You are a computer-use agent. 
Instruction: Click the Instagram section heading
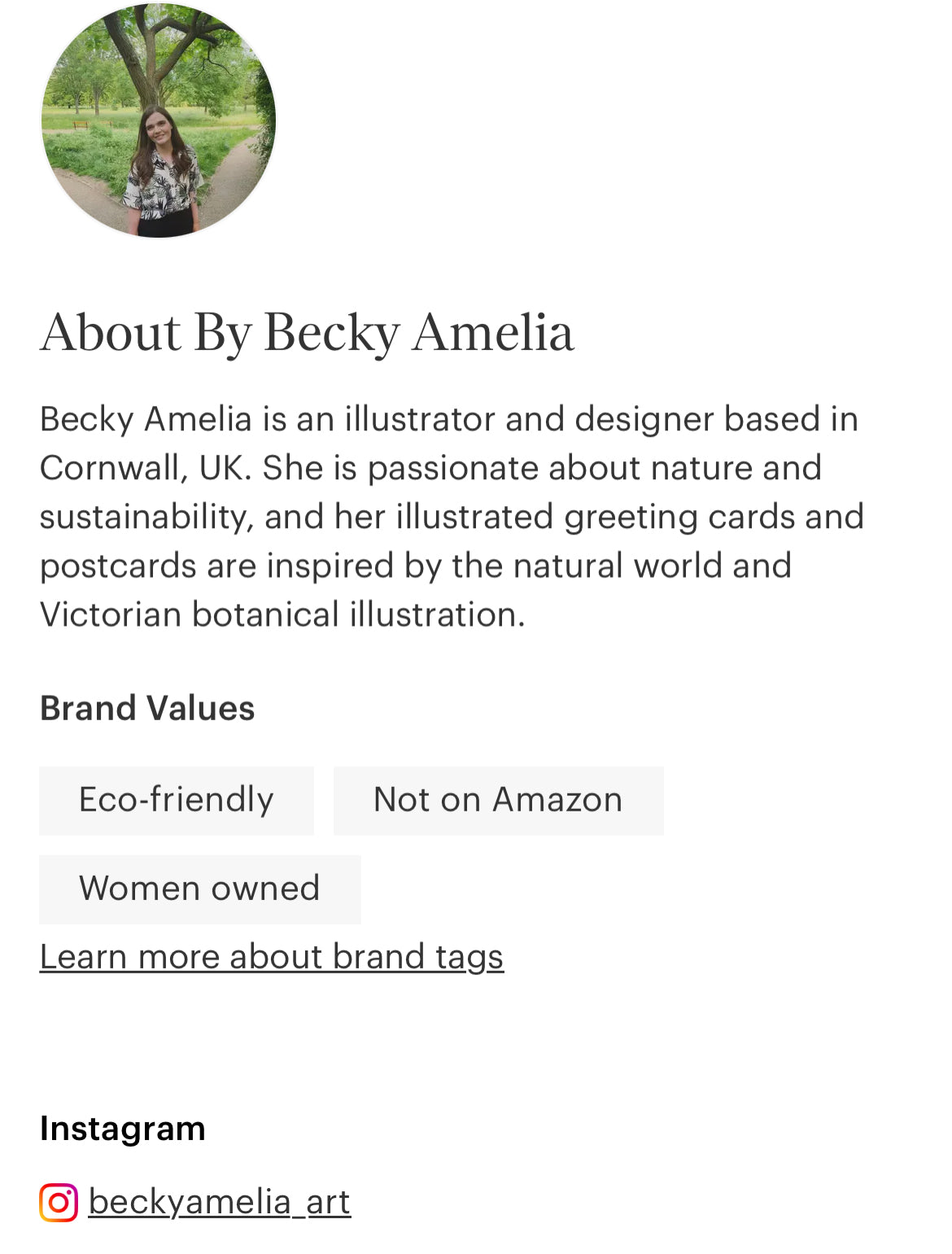[122, 1129]
